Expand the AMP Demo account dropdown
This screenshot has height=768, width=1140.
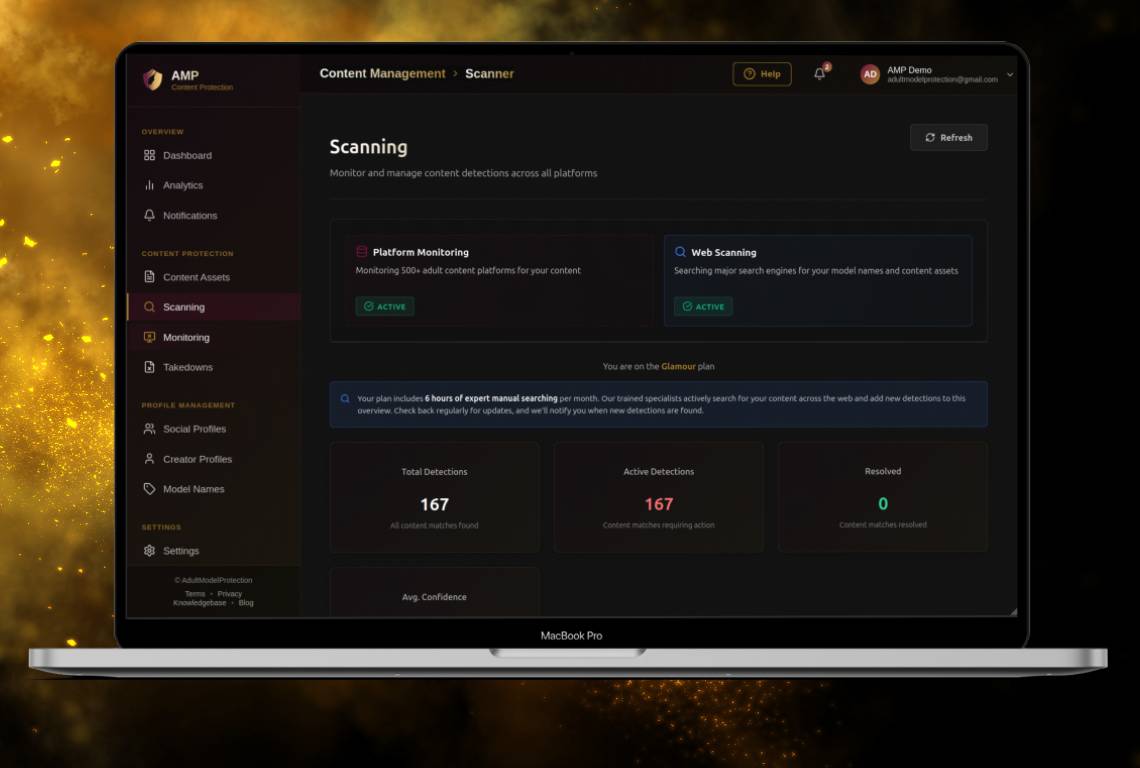[1010, 74]
